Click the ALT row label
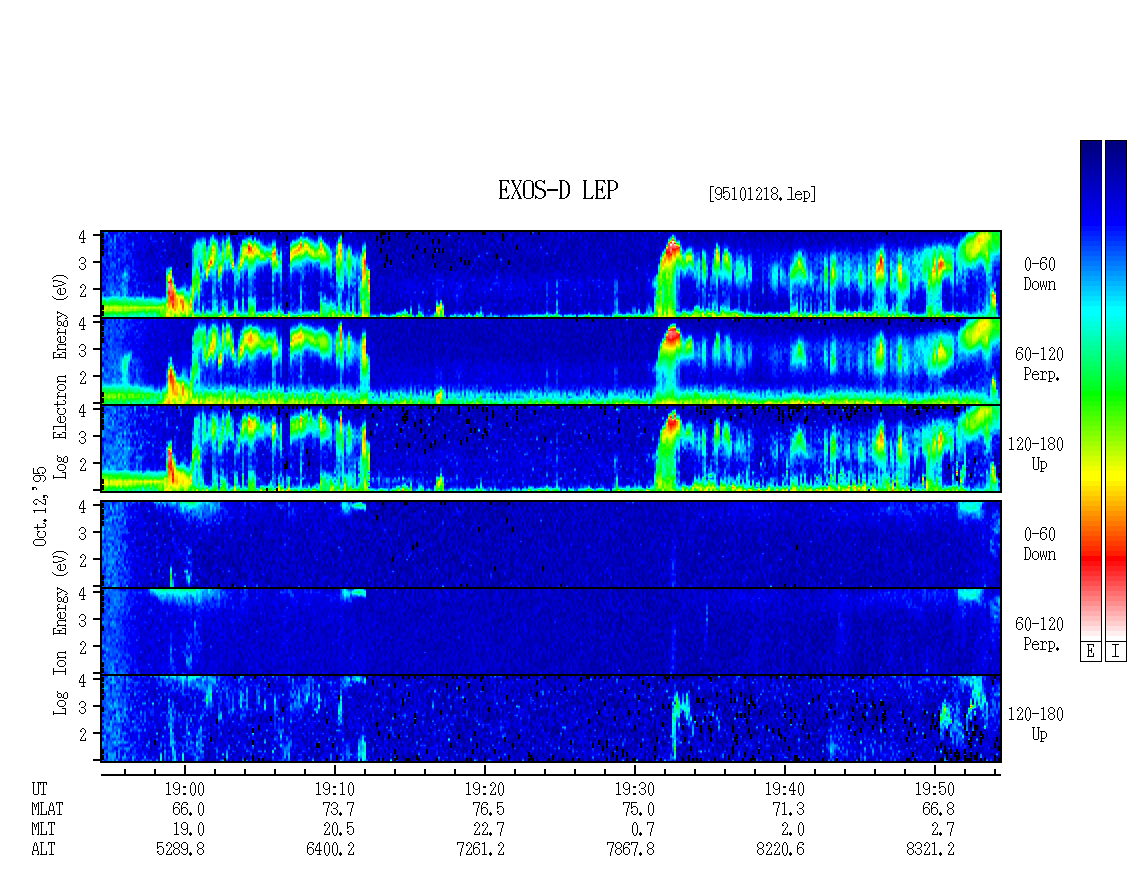The width and height of the screenshot is (1130, 875). point(43,850)
